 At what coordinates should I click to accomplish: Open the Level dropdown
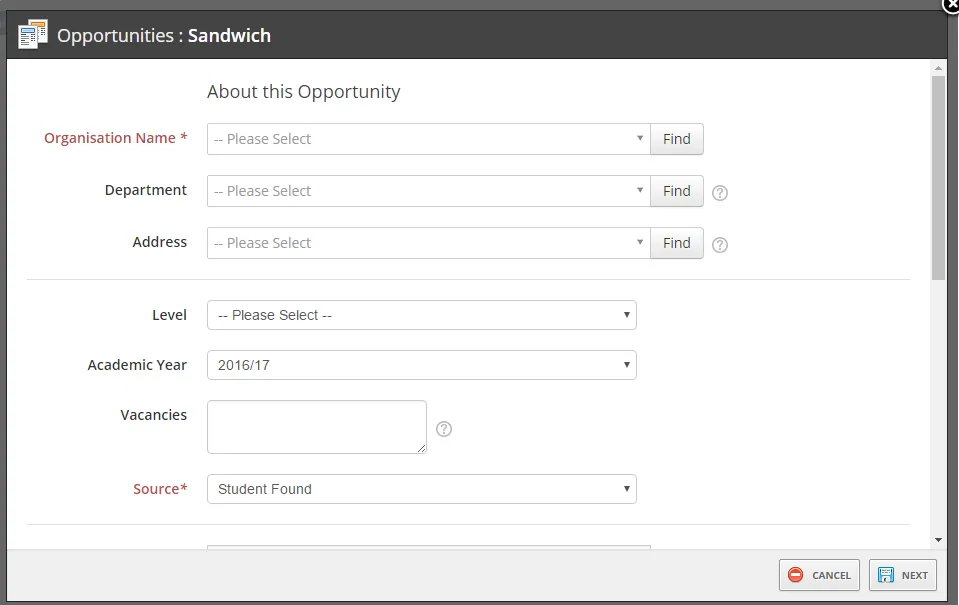421,315
